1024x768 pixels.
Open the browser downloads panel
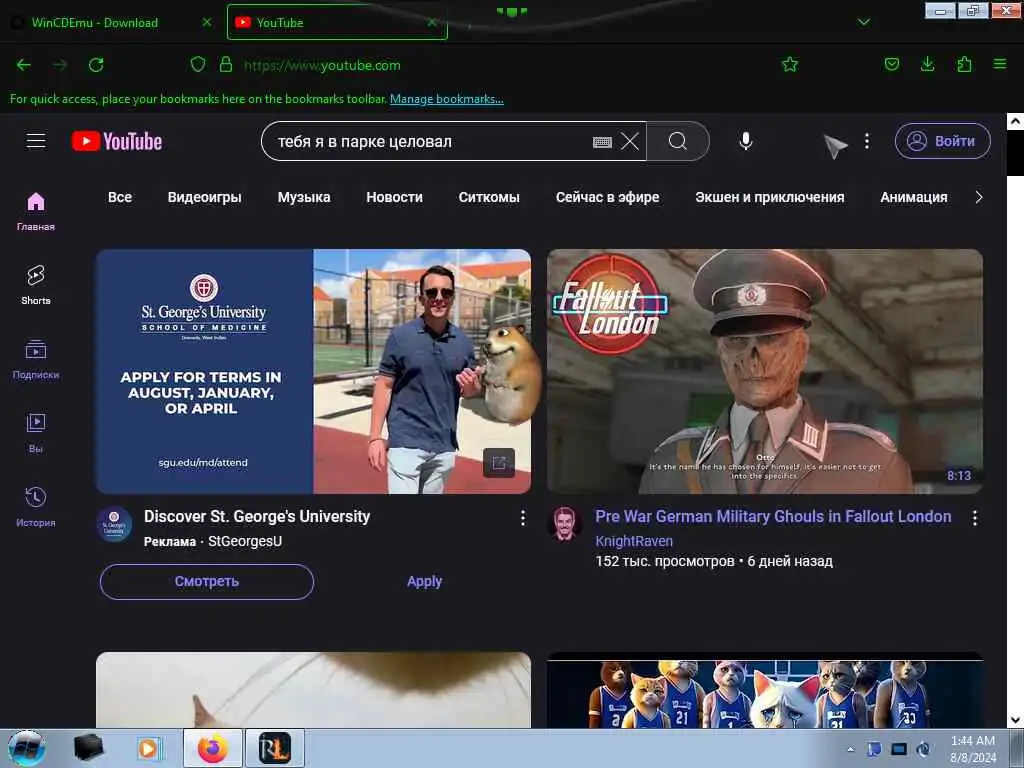point(927,65)
